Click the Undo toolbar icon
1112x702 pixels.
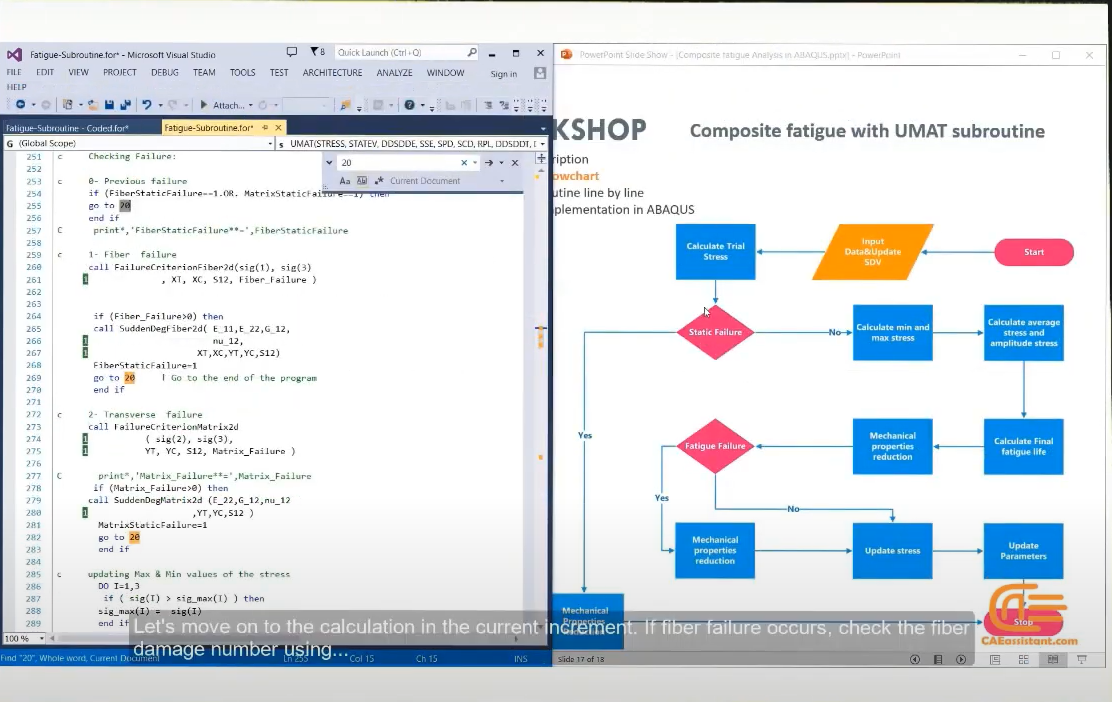[x=147, y=105]
